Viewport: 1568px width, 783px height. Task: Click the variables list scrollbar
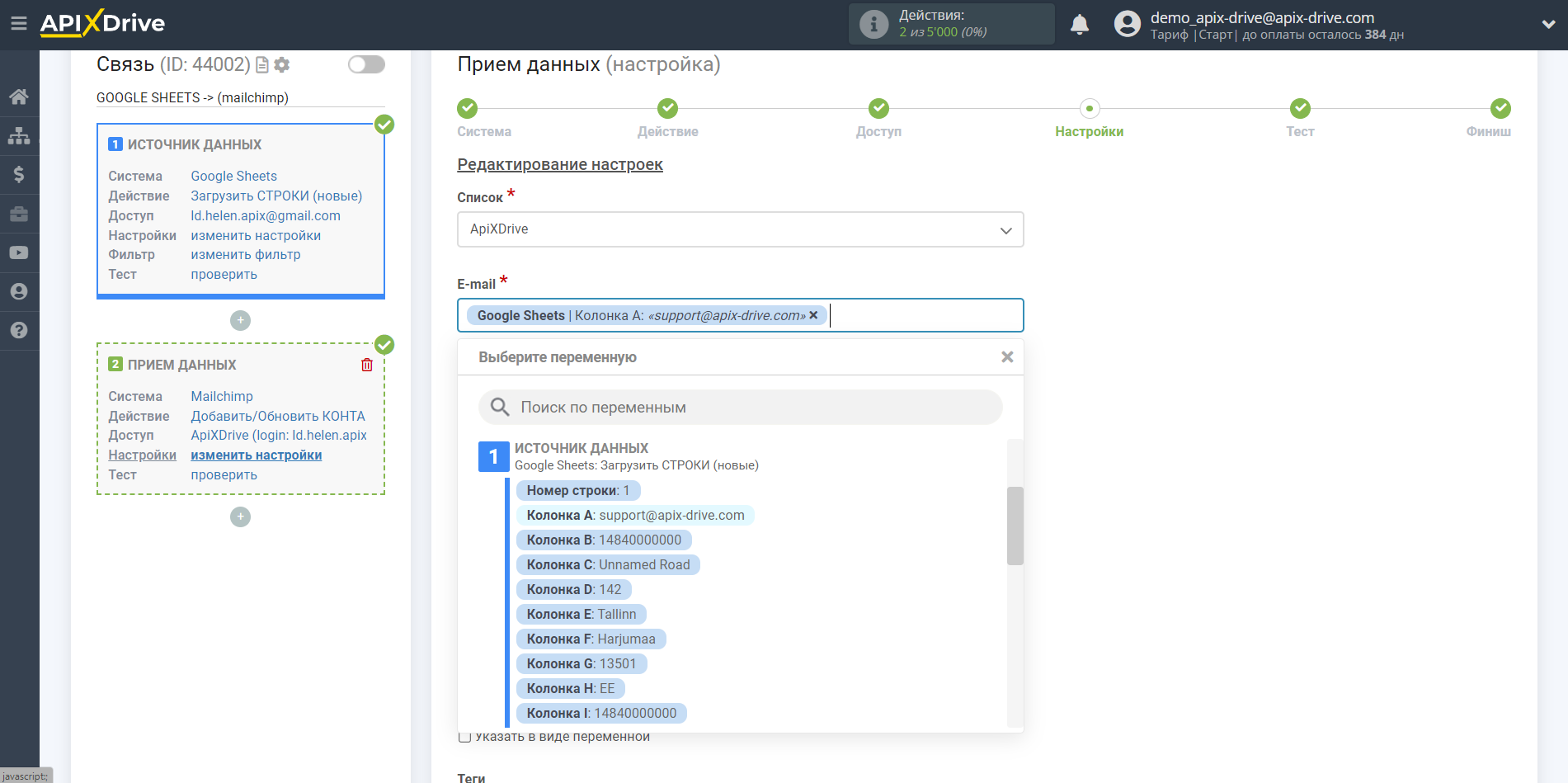tap(1015, 526)
